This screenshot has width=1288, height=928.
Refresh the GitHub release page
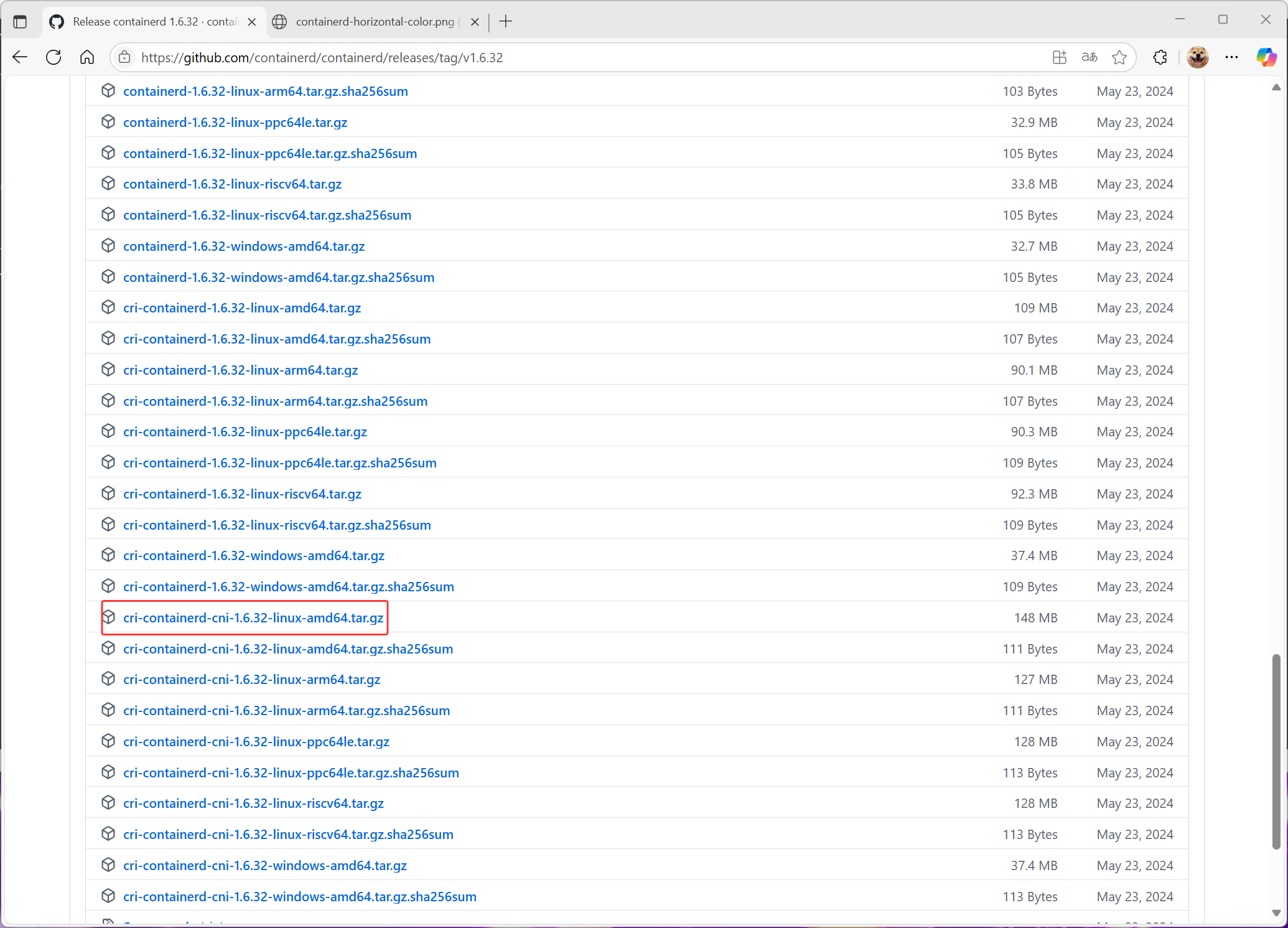coord(54,57)
